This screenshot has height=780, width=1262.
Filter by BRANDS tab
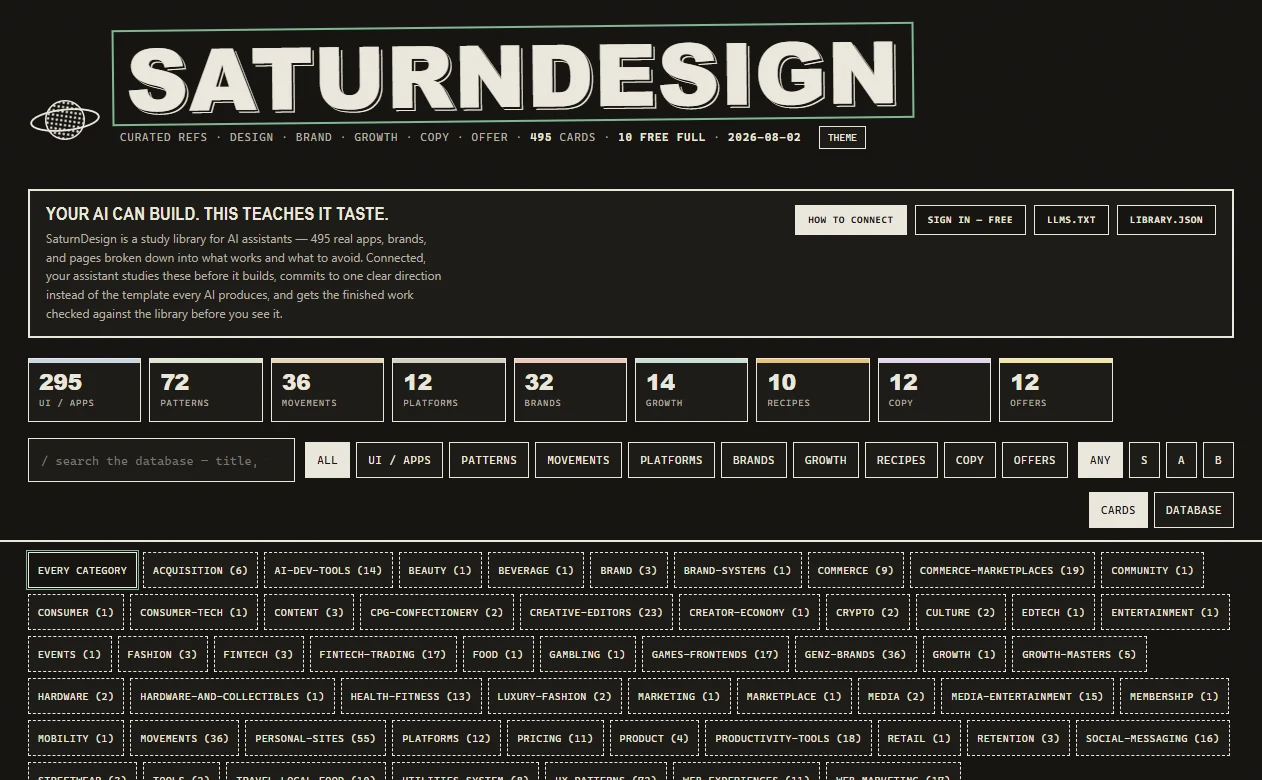tap(753, 460)
